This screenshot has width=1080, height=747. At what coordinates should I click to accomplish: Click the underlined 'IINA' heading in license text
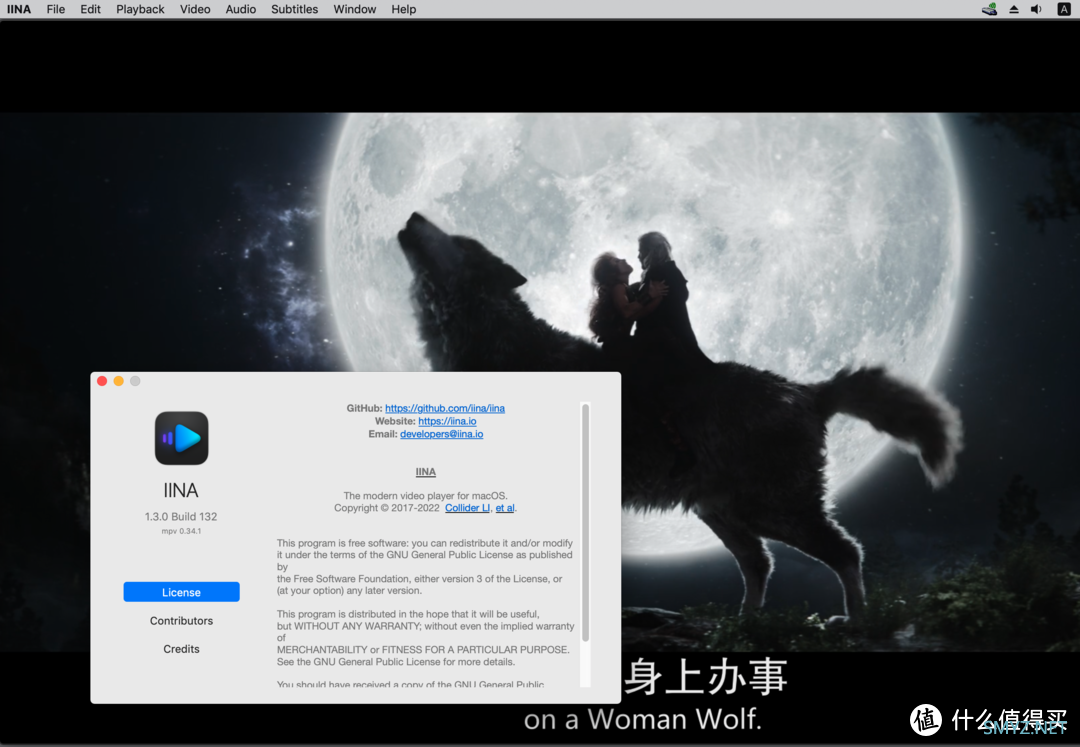[x=426, y=472]
